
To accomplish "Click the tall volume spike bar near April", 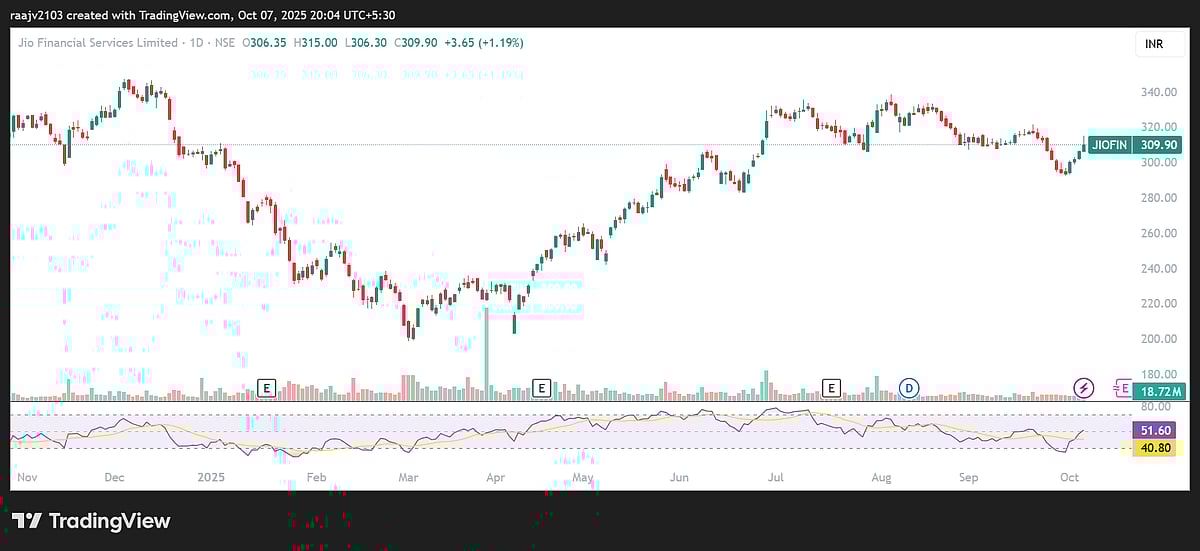I will click(x=487, y=347).
